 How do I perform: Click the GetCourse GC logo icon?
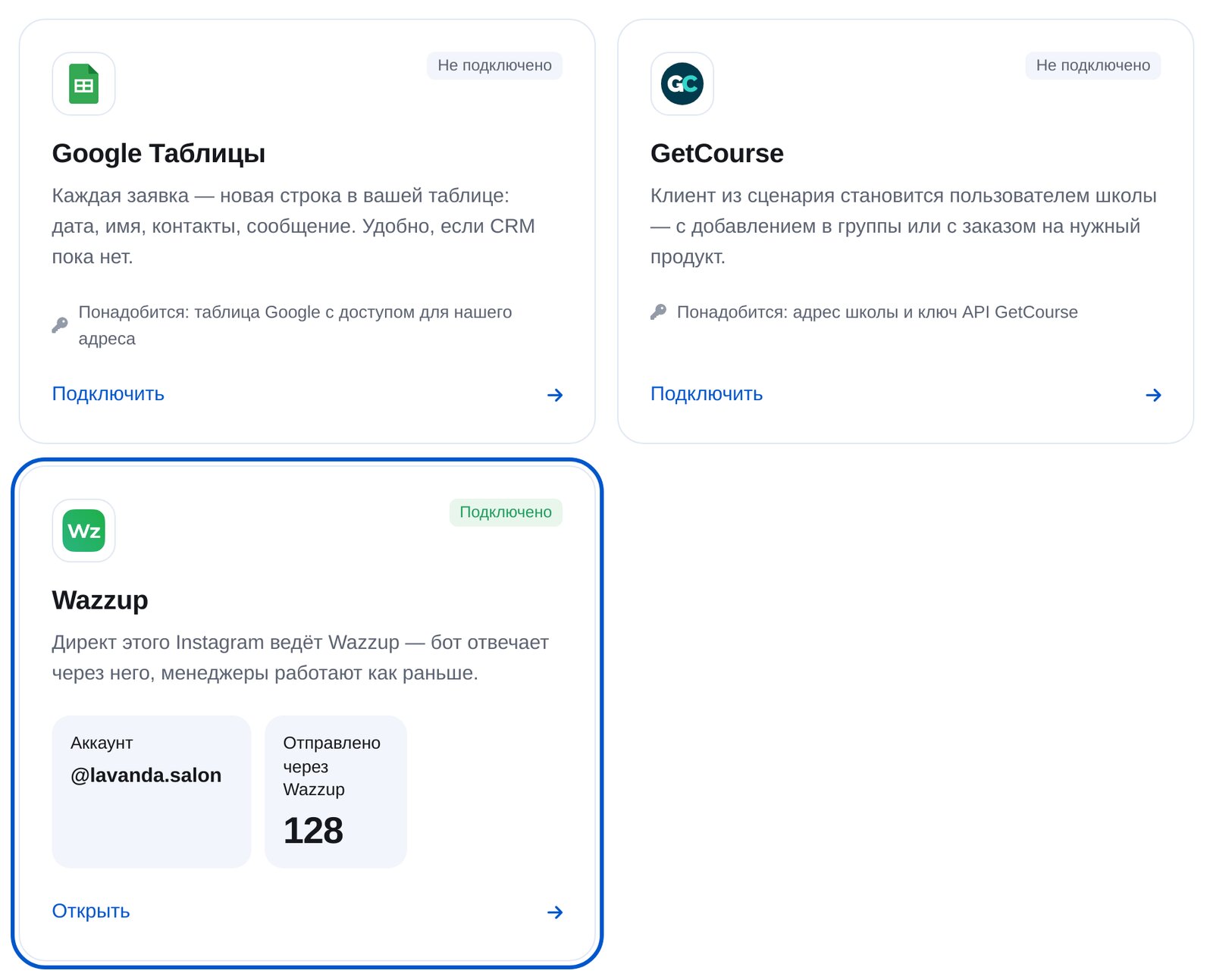[682, 83]
